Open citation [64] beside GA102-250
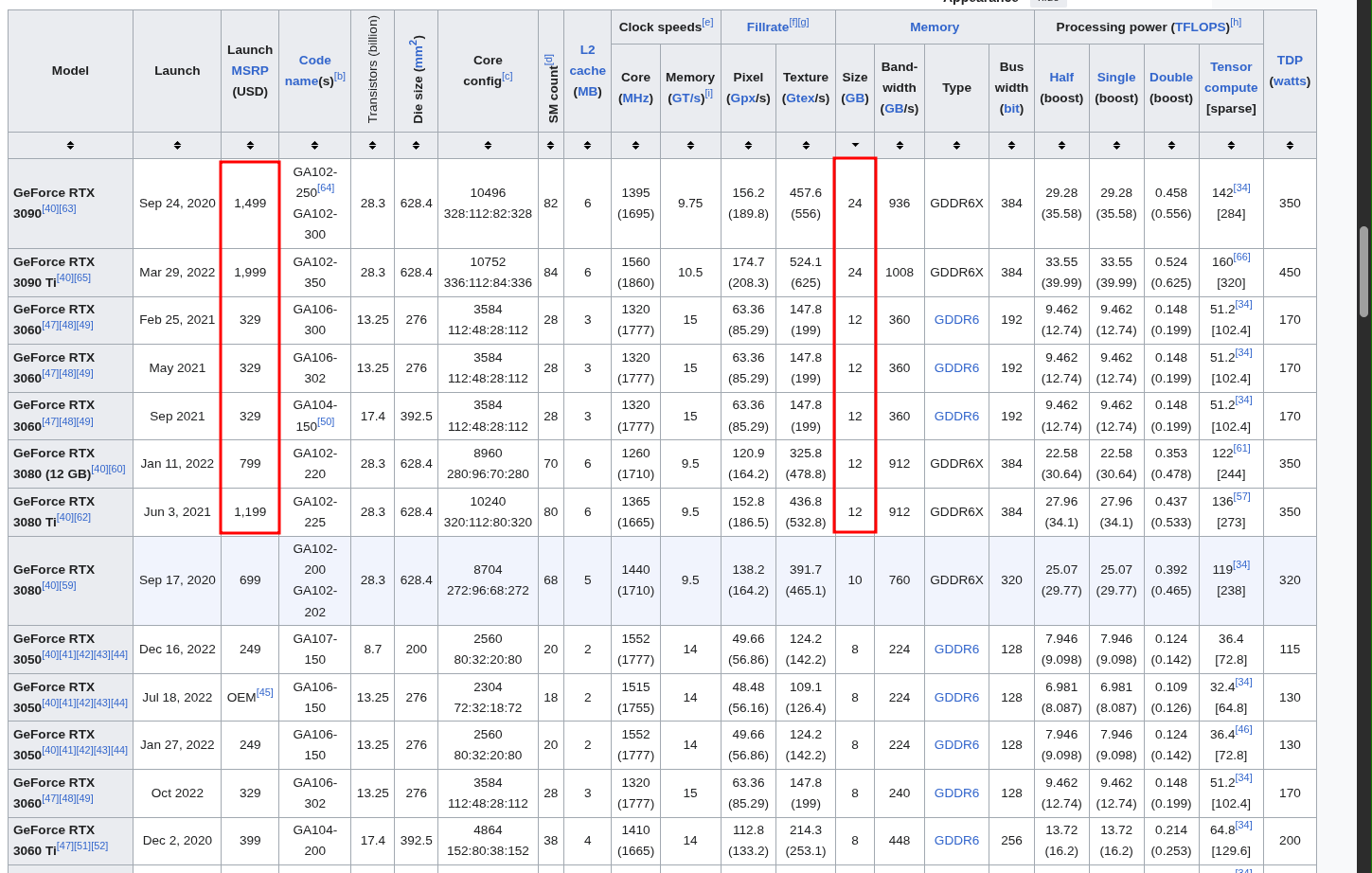This screenshot has height=873, width=1372. [x=326, y=187]
